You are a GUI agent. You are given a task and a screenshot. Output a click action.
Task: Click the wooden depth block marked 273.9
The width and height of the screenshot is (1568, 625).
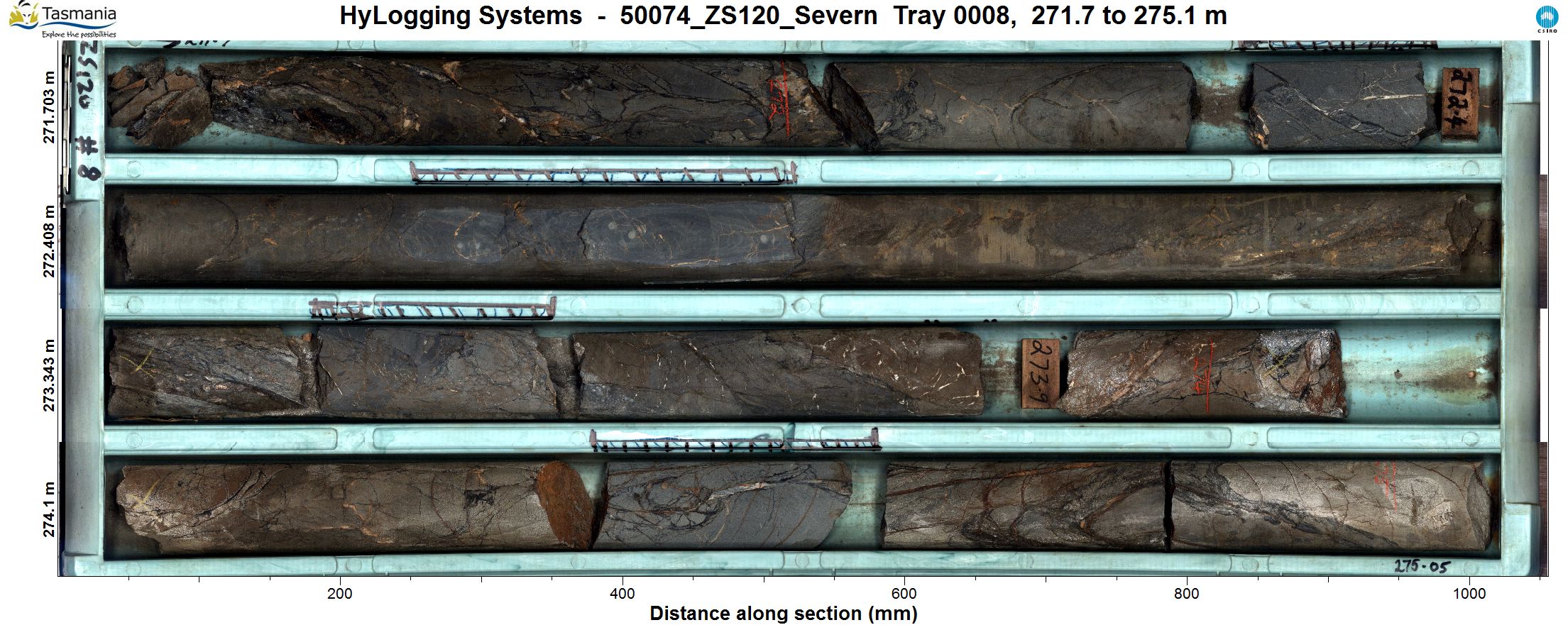coord(1040,373)
